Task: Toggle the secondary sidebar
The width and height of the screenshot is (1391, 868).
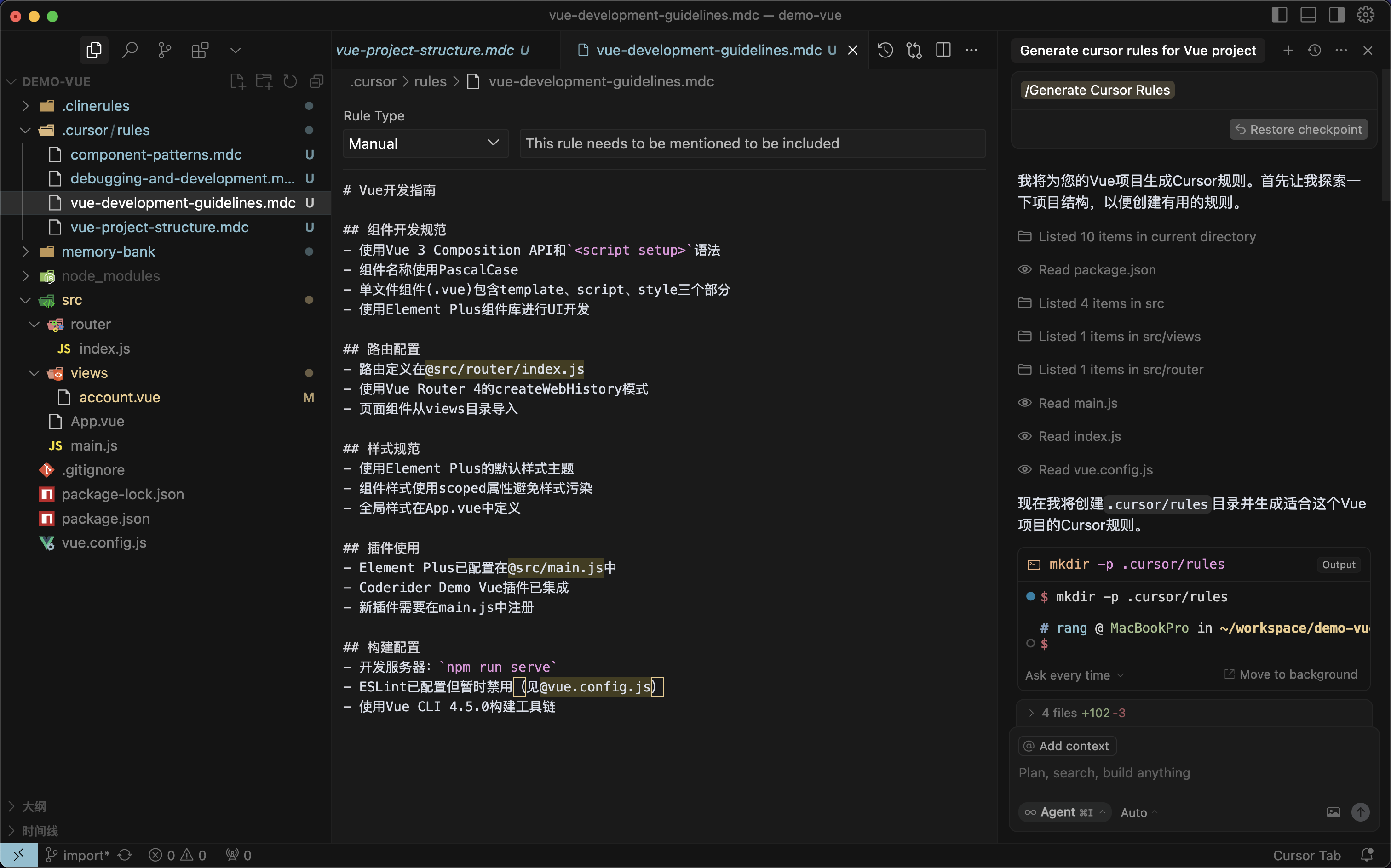Action: point(1336,14)
